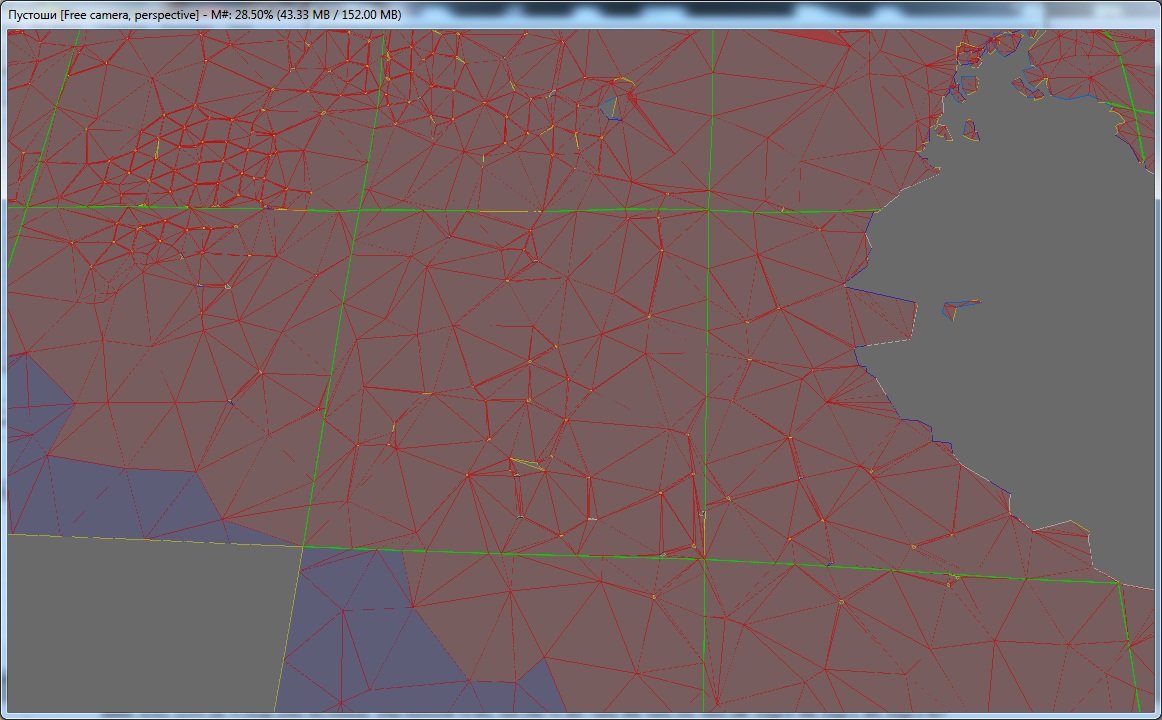The height and width of the screenshot is (720, 1162).
Task: Click the green and yellow line junction at lower left
Action: pyautogui.click(x=301, y=547)
